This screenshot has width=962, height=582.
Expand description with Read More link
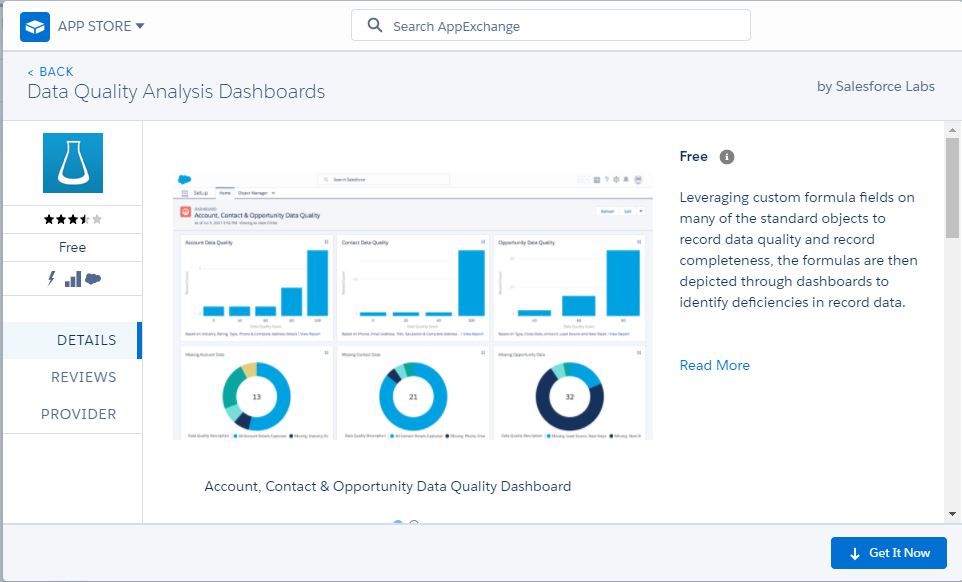click(x=714, y=365)
